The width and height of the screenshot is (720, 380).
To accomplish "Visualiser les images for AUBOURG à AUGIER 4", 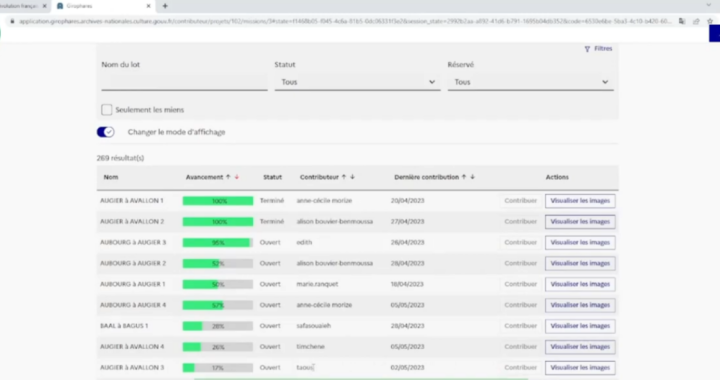I will [580, 305].
